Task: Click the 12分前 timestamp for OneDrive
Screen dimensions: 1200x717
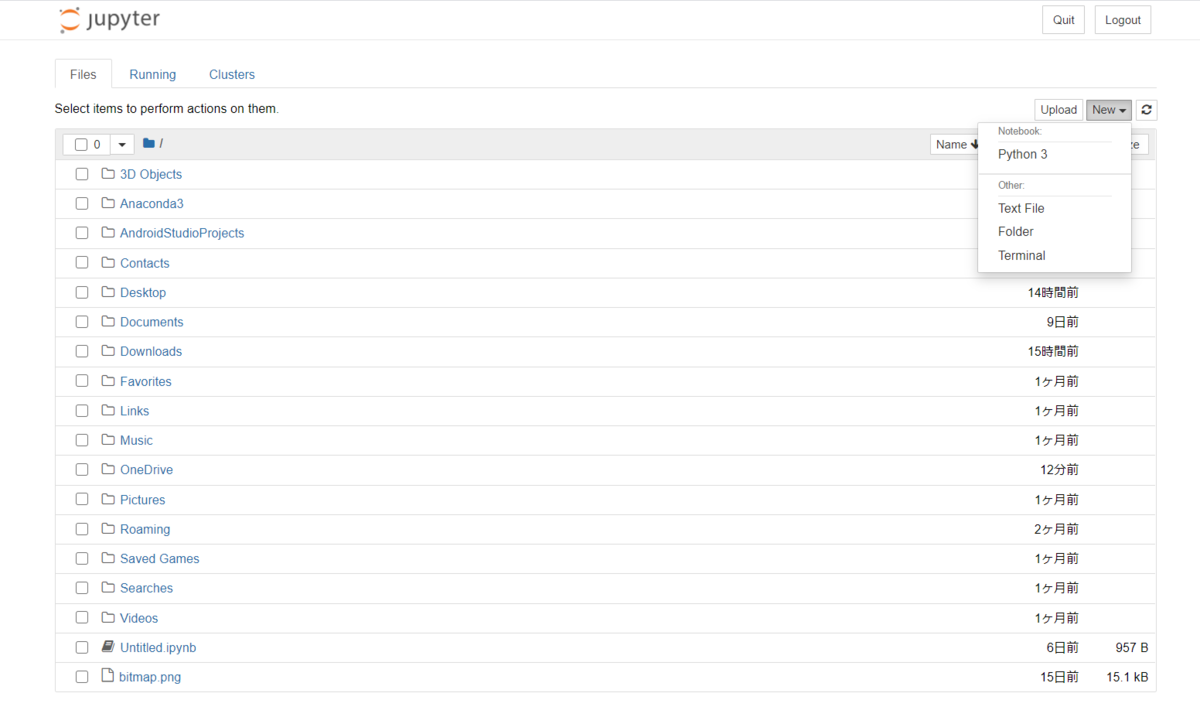Action: (1059, 470)
